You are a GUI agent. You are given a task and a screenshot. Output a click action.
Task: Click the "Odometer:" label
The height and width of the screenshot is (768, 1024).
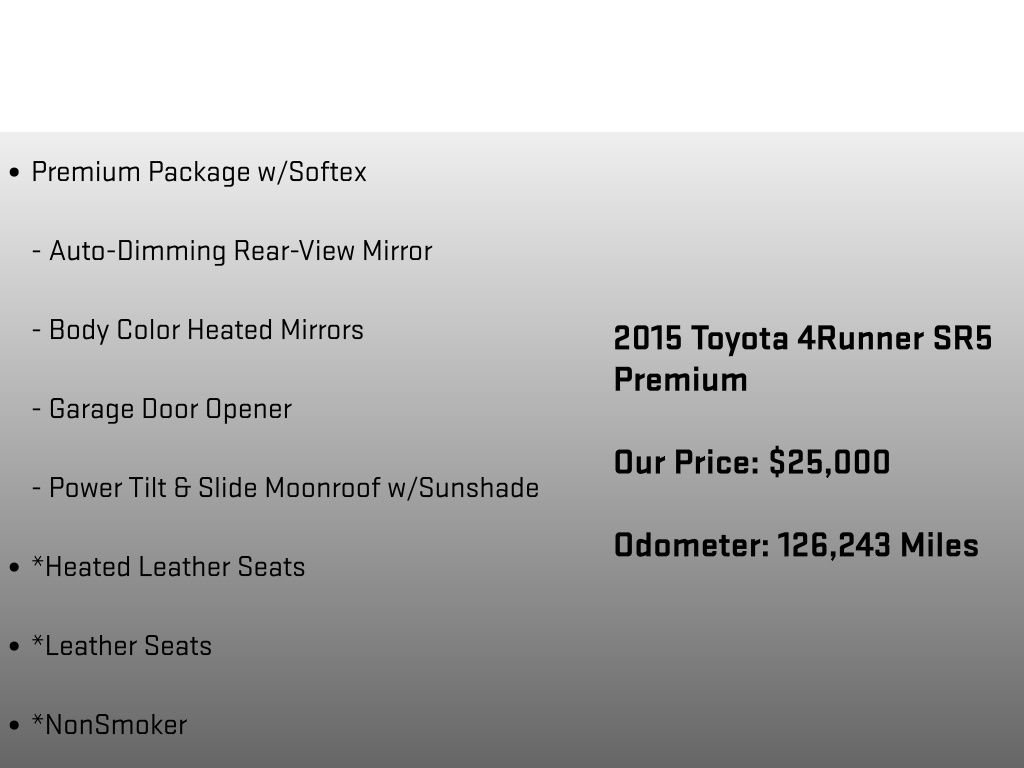click(x=690, y=545)
